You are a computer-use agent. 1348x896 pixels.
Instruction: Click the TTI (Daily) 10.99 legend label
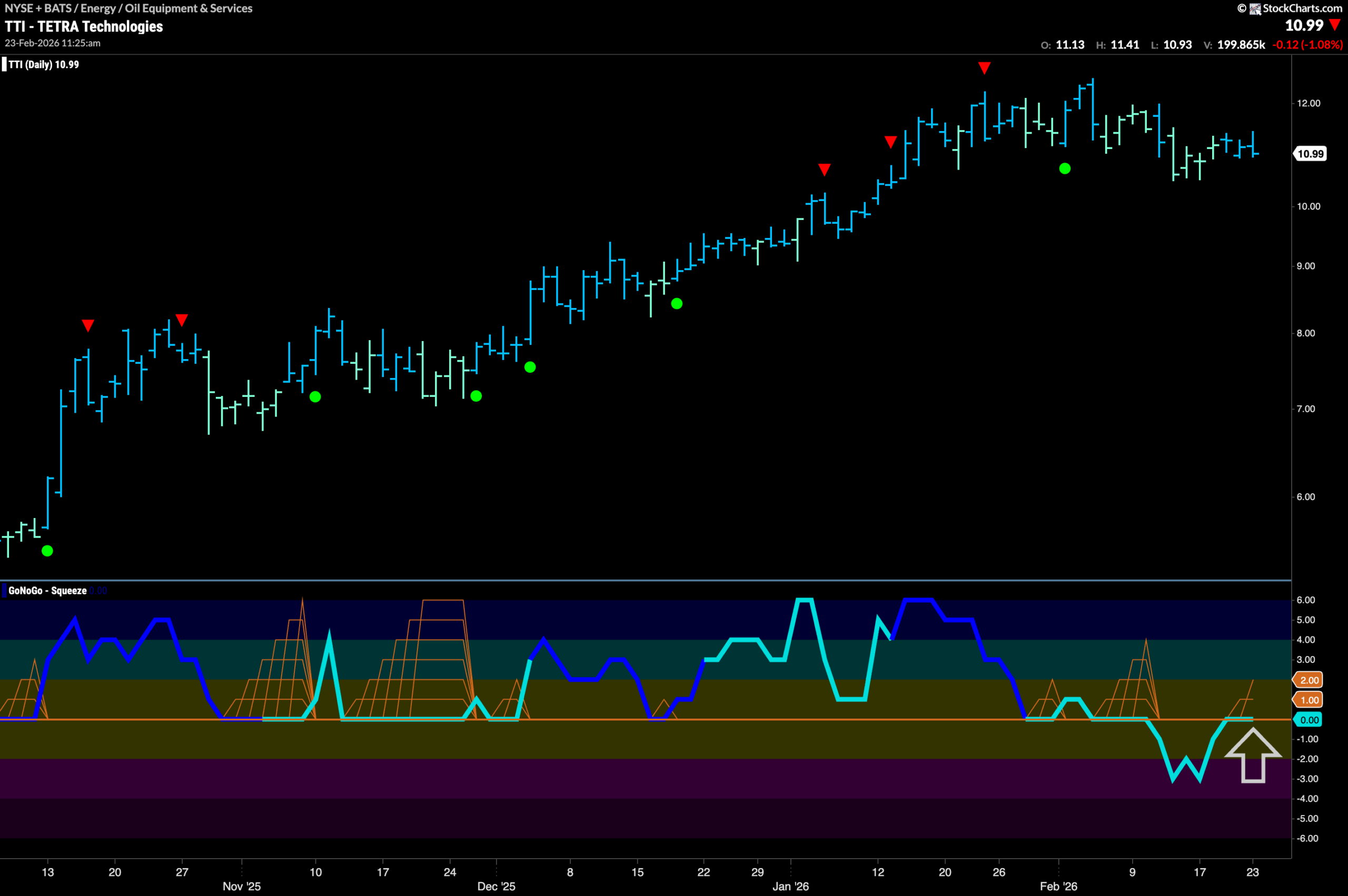coord(43,65)
